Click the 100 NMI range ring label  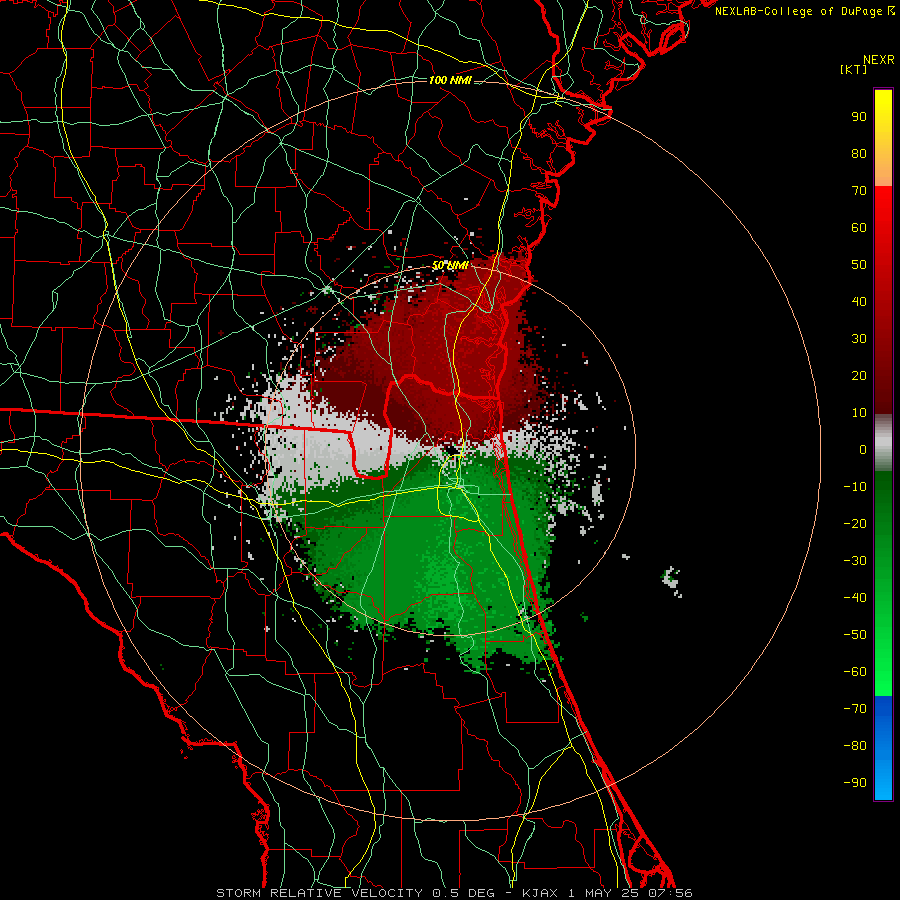pyautogui.click(x=450, y=80)
